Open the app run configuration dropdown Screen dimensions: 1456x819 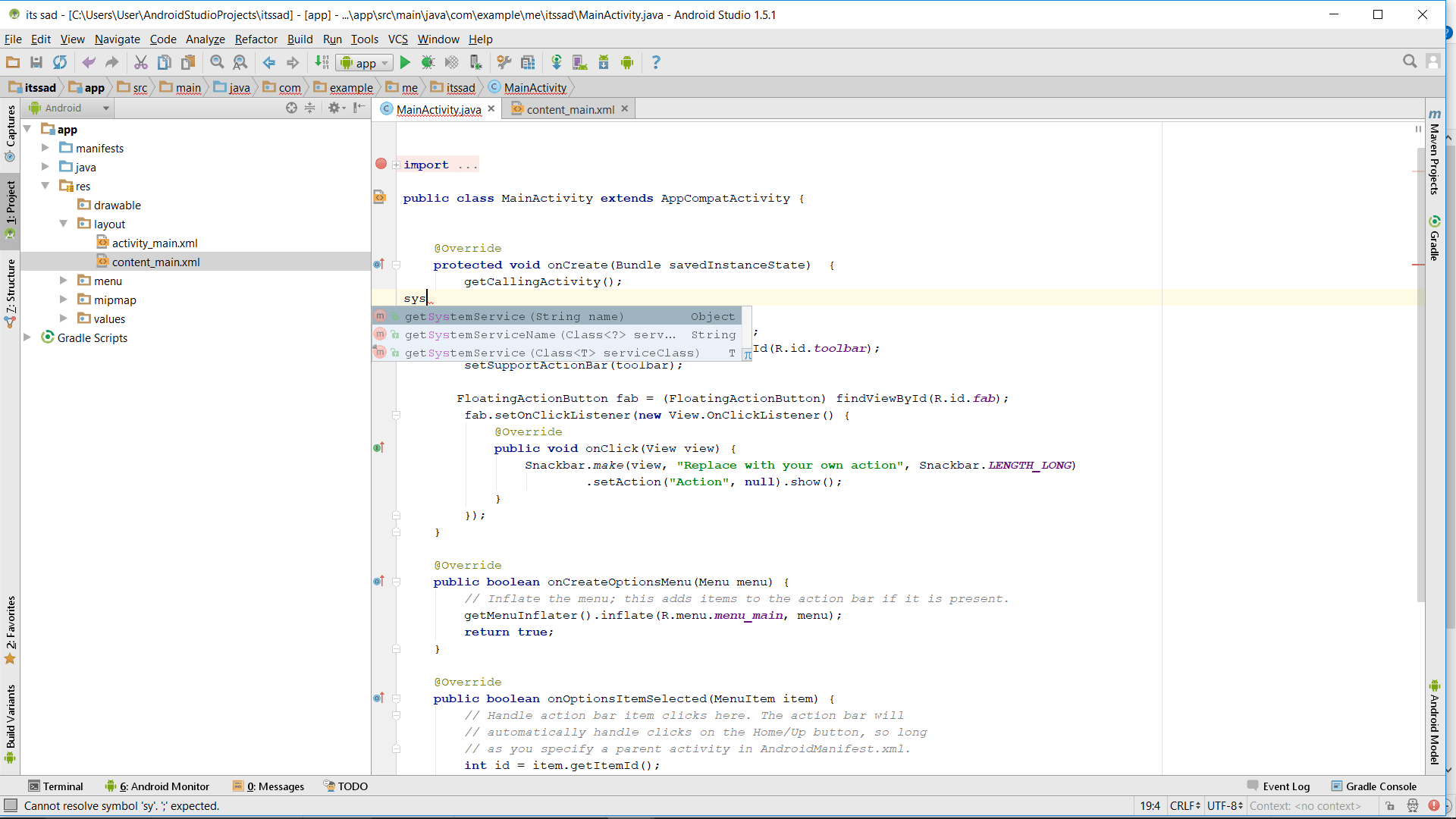click(365, 63)
